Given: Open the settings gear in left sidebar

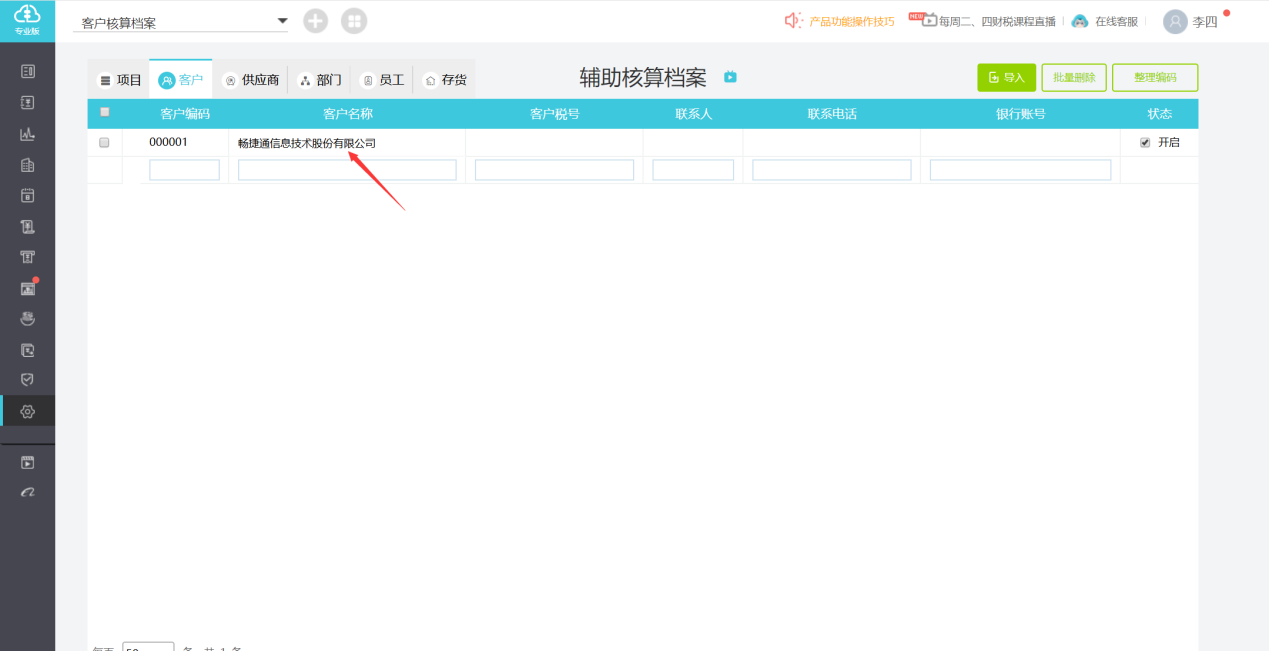Looking at the screenshot, I should click(28, 411).
